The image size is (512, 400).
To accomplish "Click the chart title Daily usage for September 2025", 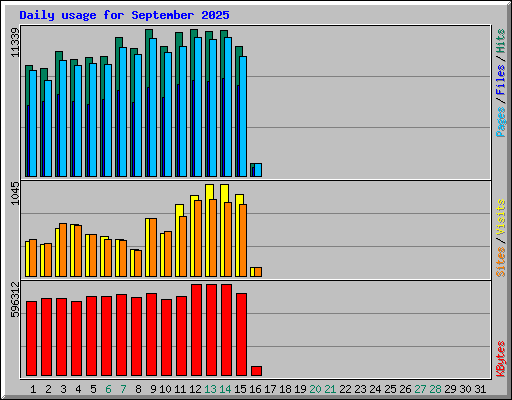I will click(x=124, y=15).
